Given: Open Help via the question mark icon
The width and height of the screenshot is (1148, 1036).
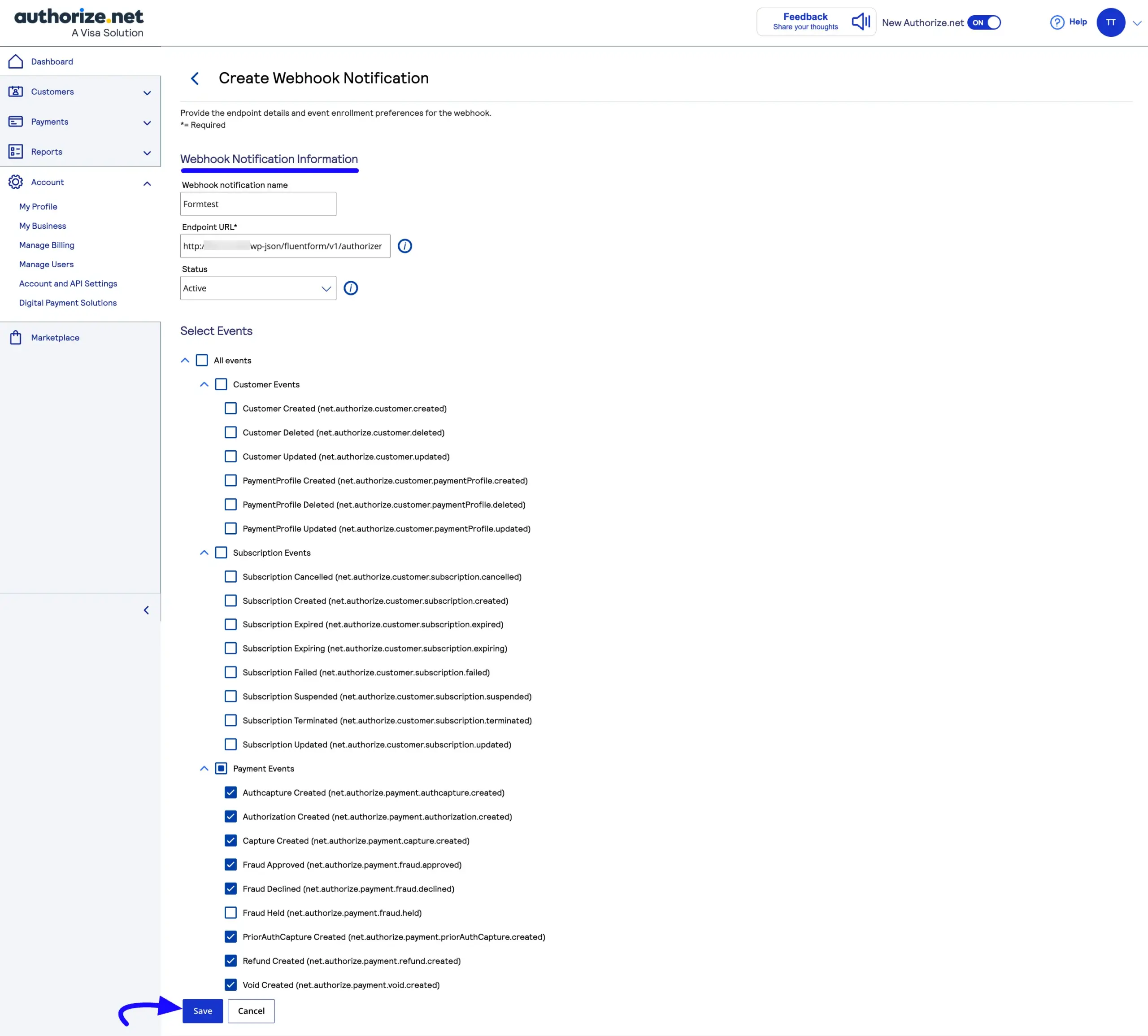Looking at the screenshot, I should (1057, 22).
